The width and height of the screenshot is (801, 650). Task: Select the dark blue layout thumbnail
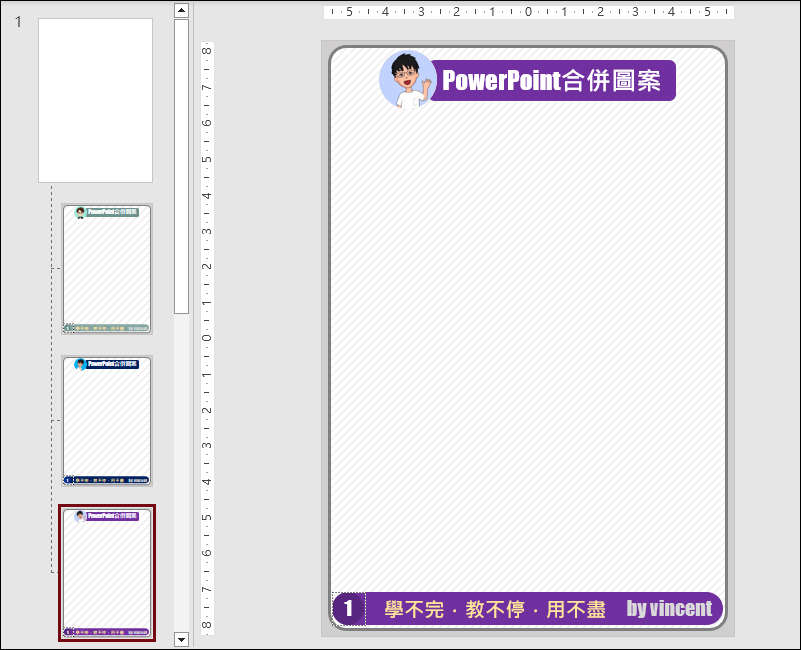[x=107, y=421]
